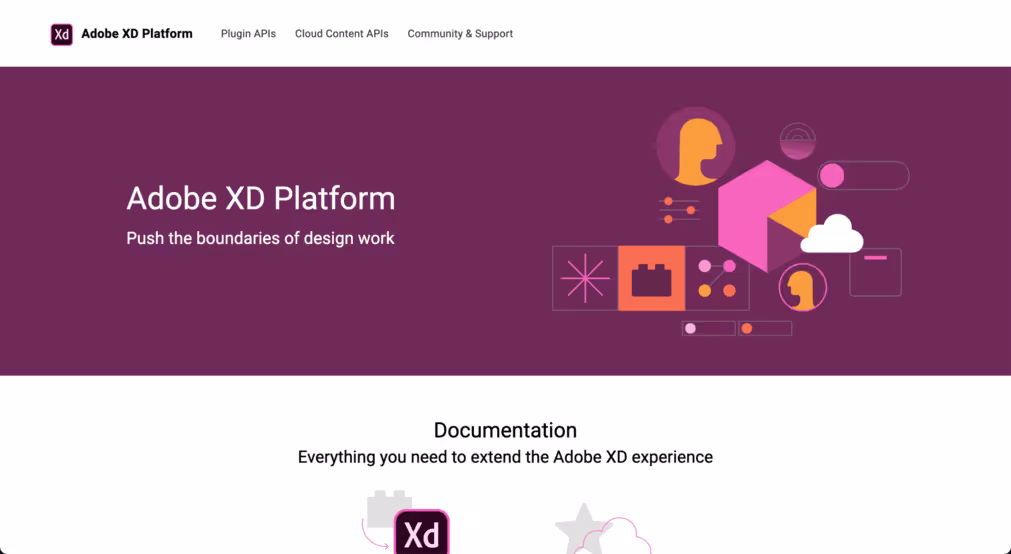Click the small orange-dot pill in hero illustration
This screenshot has width=1011, height=554.
765,328
